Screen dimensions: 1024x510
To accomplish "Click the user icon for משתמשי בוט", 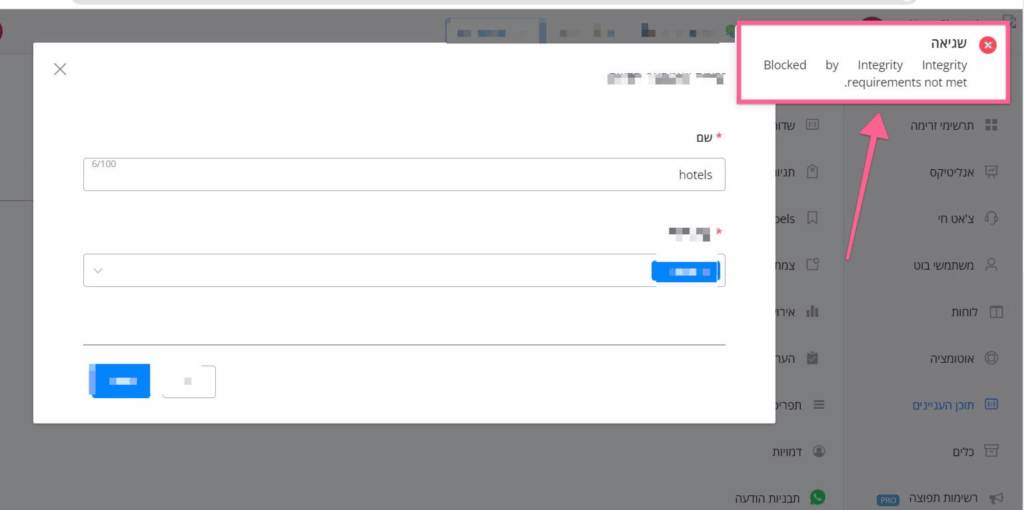I will tap(991, 265).
